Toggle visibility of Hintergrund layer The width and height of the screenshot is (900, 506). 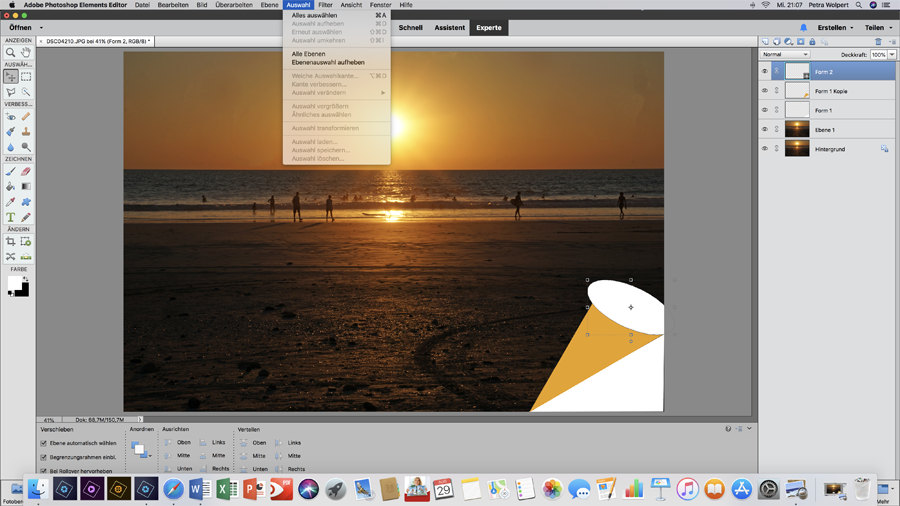(x=765, y=149)
